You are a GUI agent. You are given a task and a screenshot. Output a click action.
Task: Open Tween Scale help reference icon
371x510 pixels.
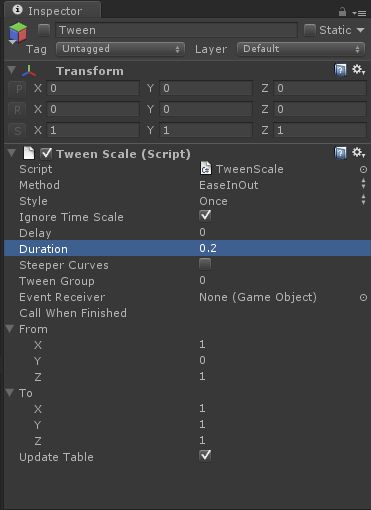(x=340, y=153)
